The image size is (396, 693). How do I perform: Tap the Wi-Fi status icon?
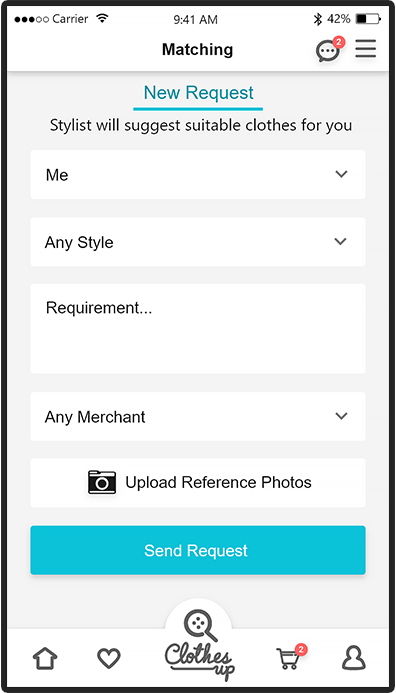point(103,19)
